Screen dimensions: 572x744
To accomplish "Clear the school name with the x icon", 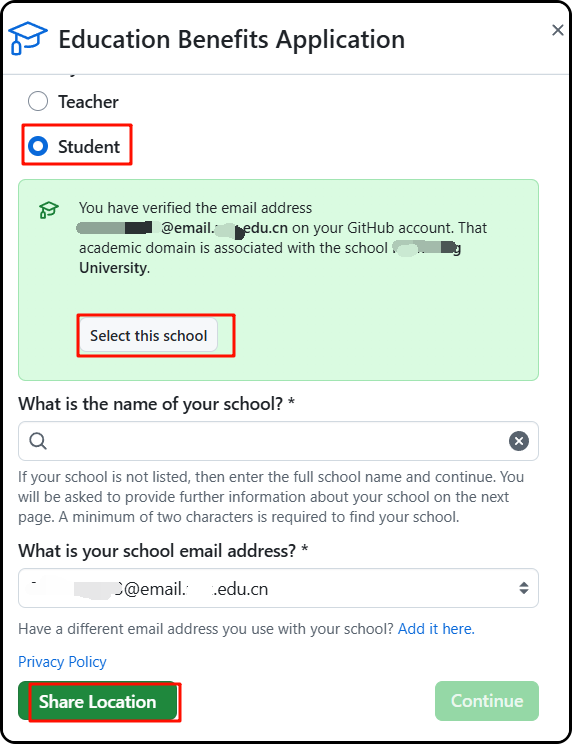I will click(x=519, y=441).
